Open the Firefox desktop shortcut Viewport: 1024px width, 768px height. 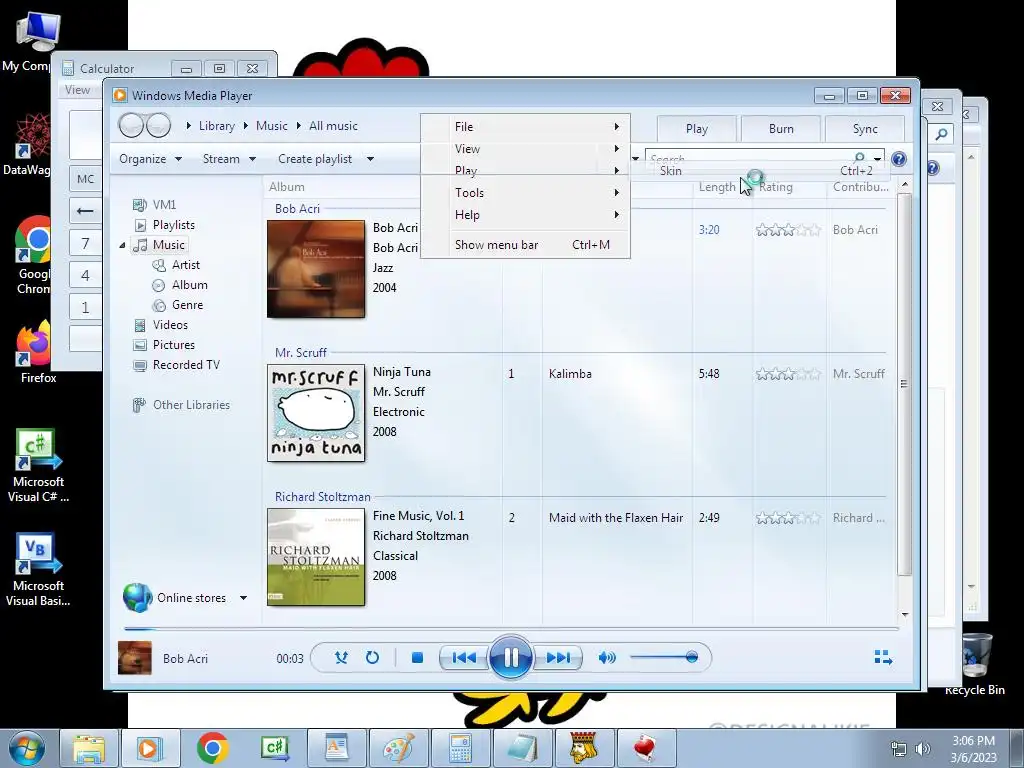[37, 353]
